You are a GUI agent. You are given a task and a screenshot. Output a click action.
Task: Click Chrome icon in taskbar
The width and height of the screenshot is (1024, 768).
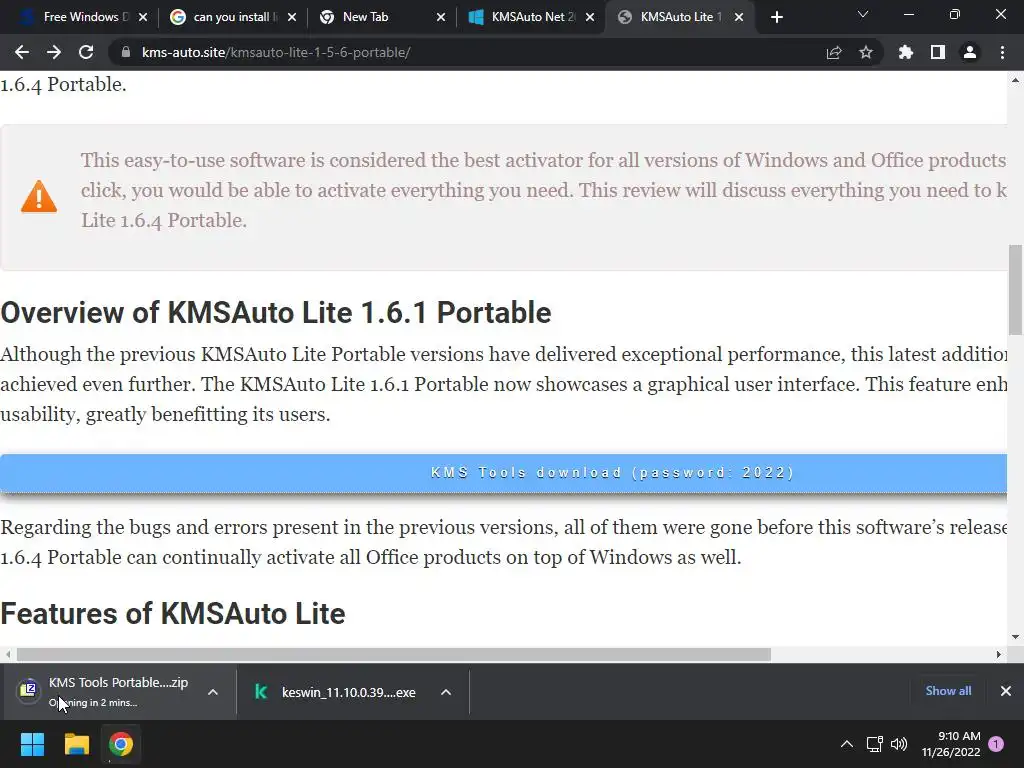121,744
